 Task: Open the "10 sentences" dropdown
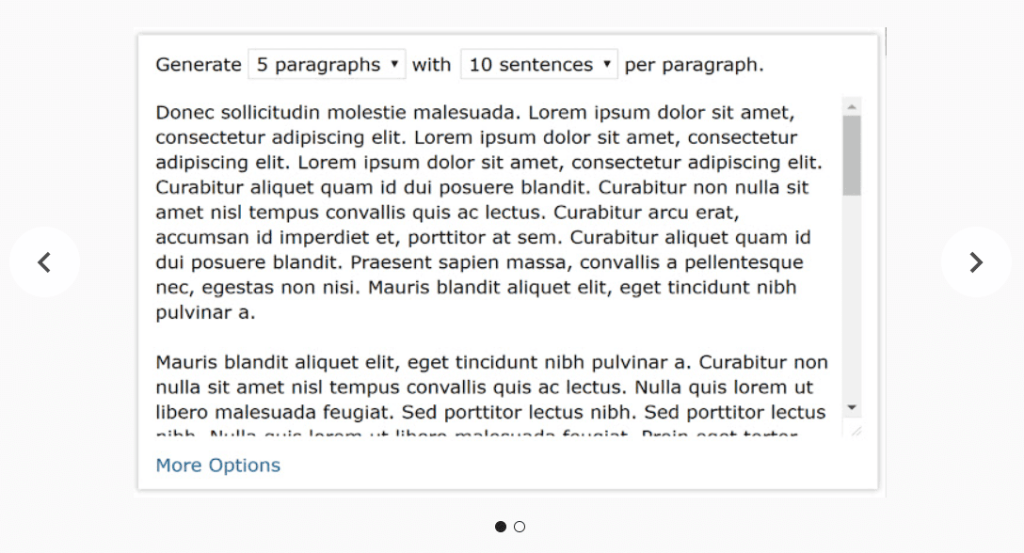(539, 65)
